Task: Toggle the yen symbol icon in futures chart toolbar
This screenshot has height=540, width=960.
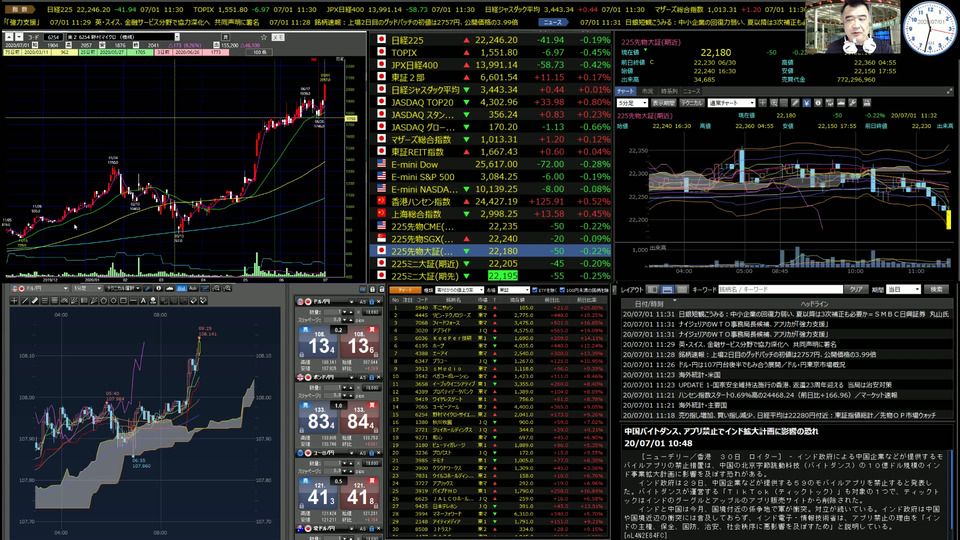Action: tap(807, 103)
